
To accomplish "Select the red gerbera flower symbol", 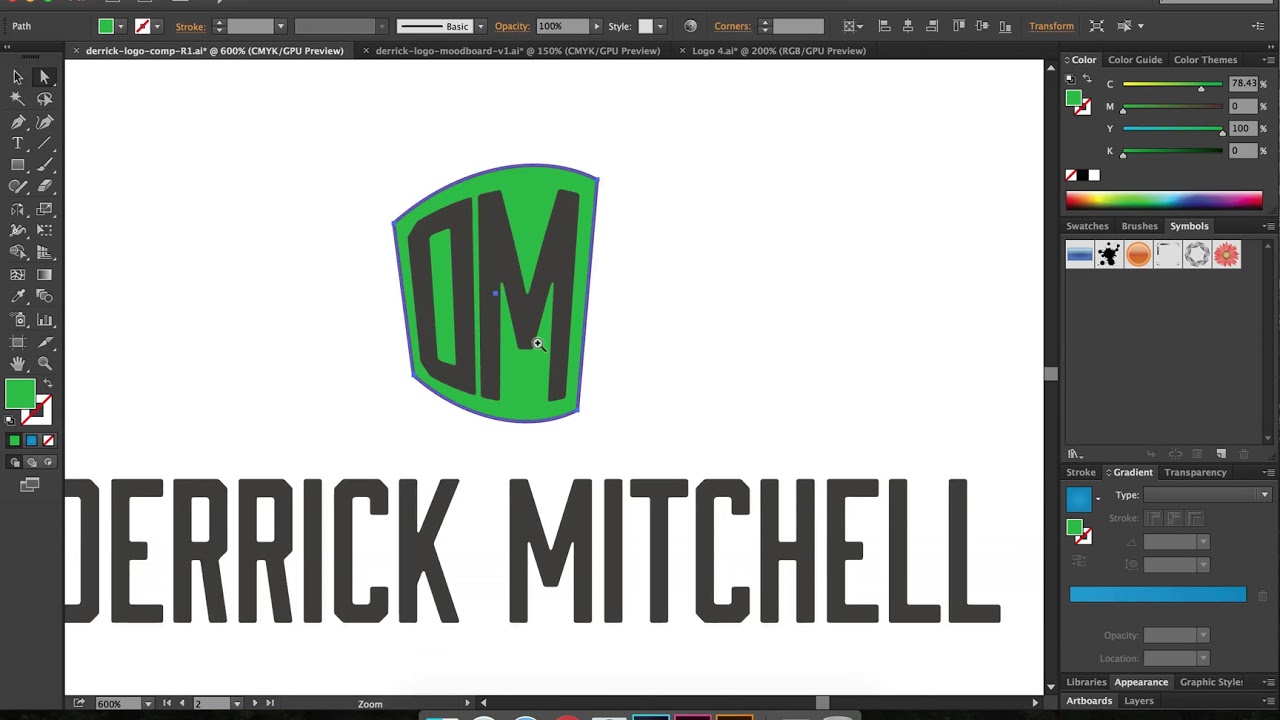I will click(x=1227, y=255).
